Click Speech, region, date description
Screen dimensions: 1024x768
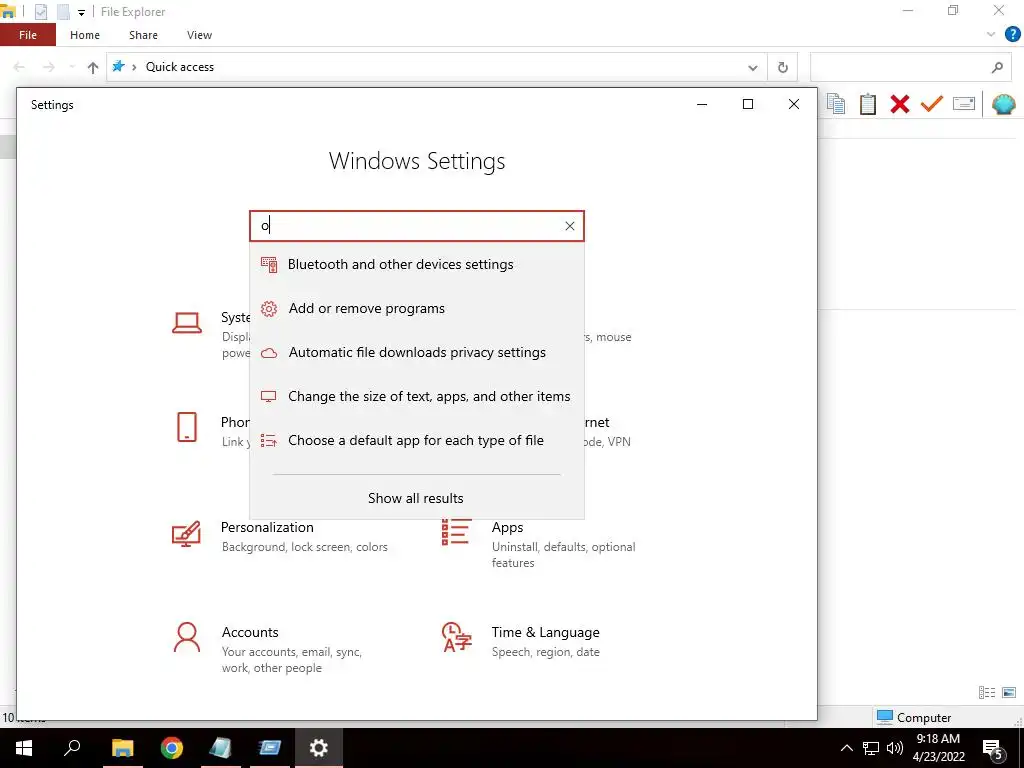click(x=545, y=652)
